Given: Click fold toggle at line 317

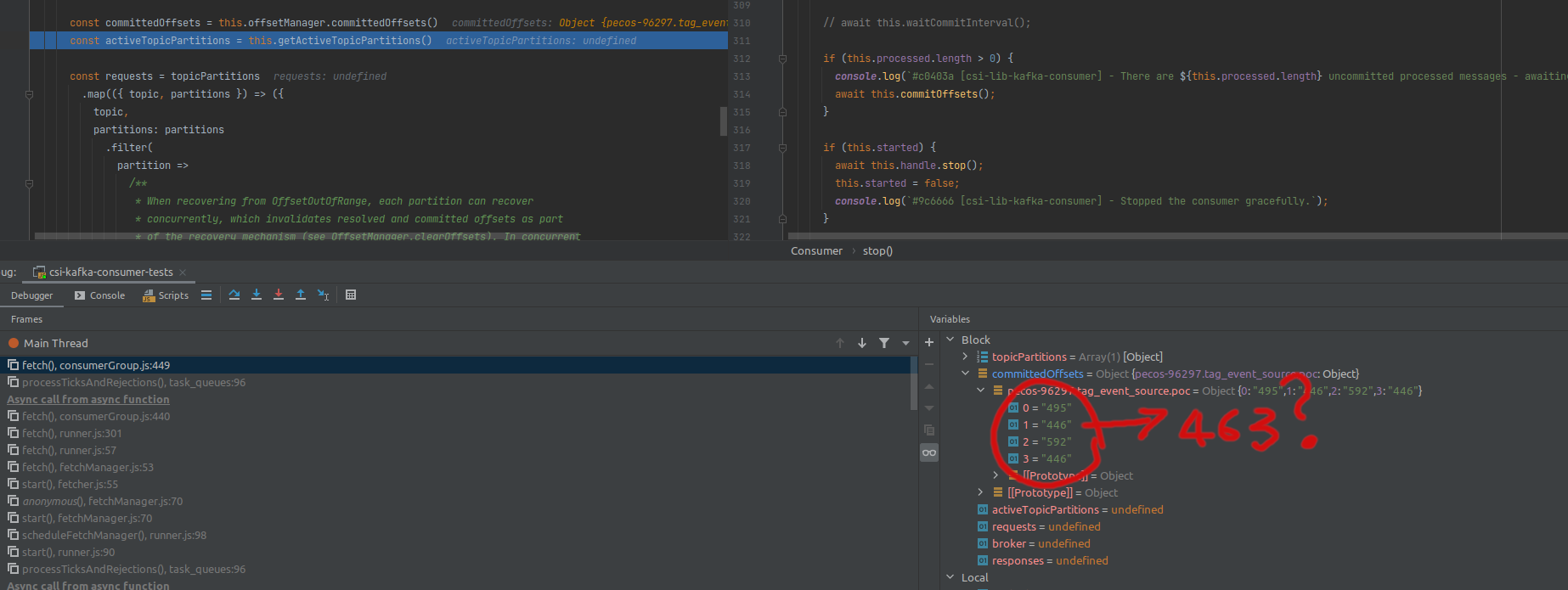Looking at the screenshot, I should [x=782, y=148].
